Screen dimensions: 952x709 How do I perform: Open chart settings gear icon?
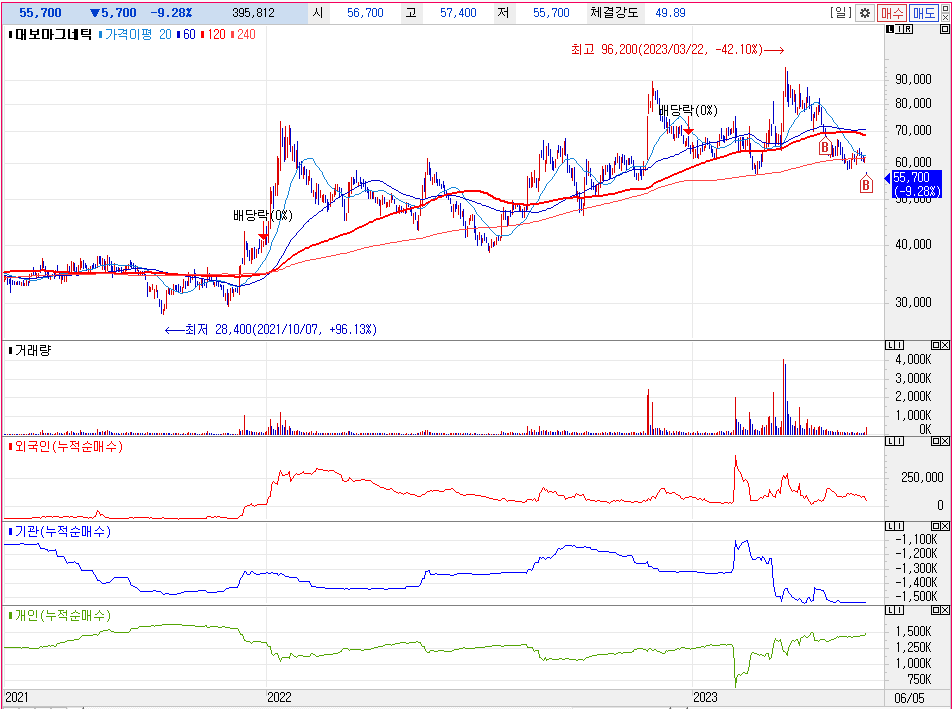click(x=865, y=13)
